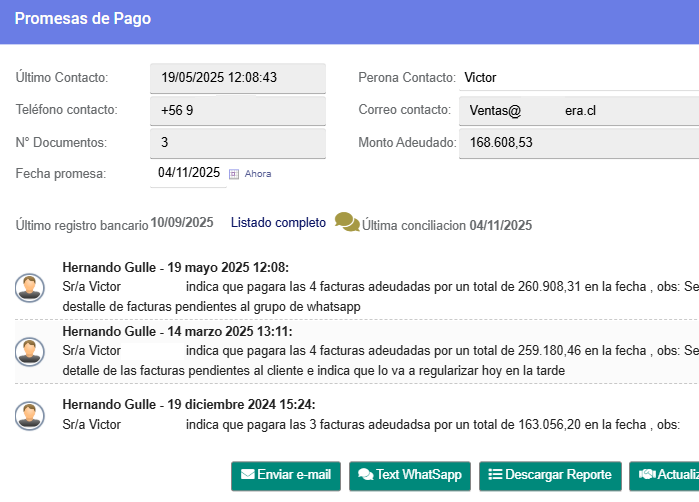Image resolution: width=699 pixels, height=502 pixels.
Task: Focus the Monto Adeudado field
Action: (x=579, y=143)
